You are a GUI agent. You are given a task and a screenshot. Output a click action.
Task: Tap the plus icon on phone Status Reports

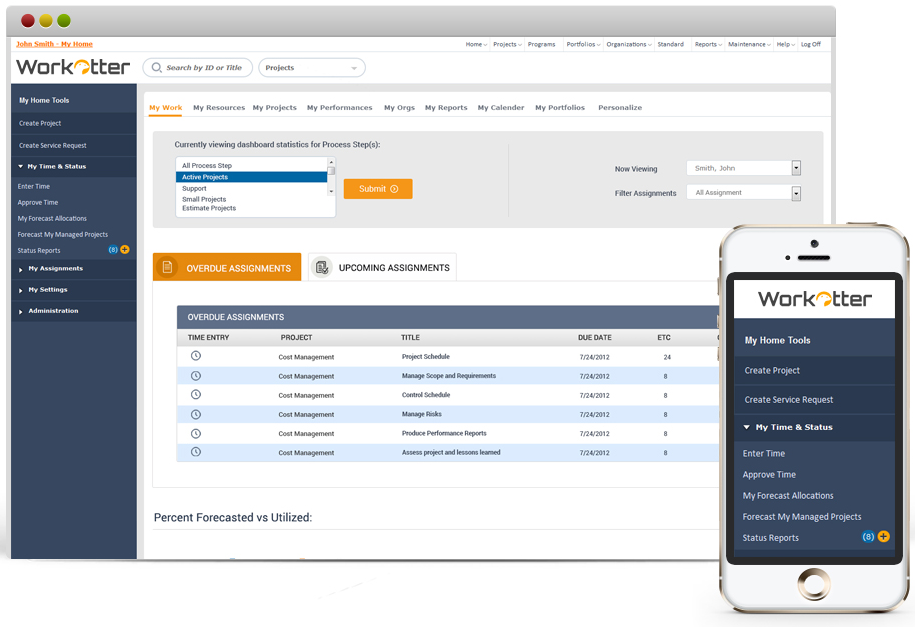[x=883, y=537]
